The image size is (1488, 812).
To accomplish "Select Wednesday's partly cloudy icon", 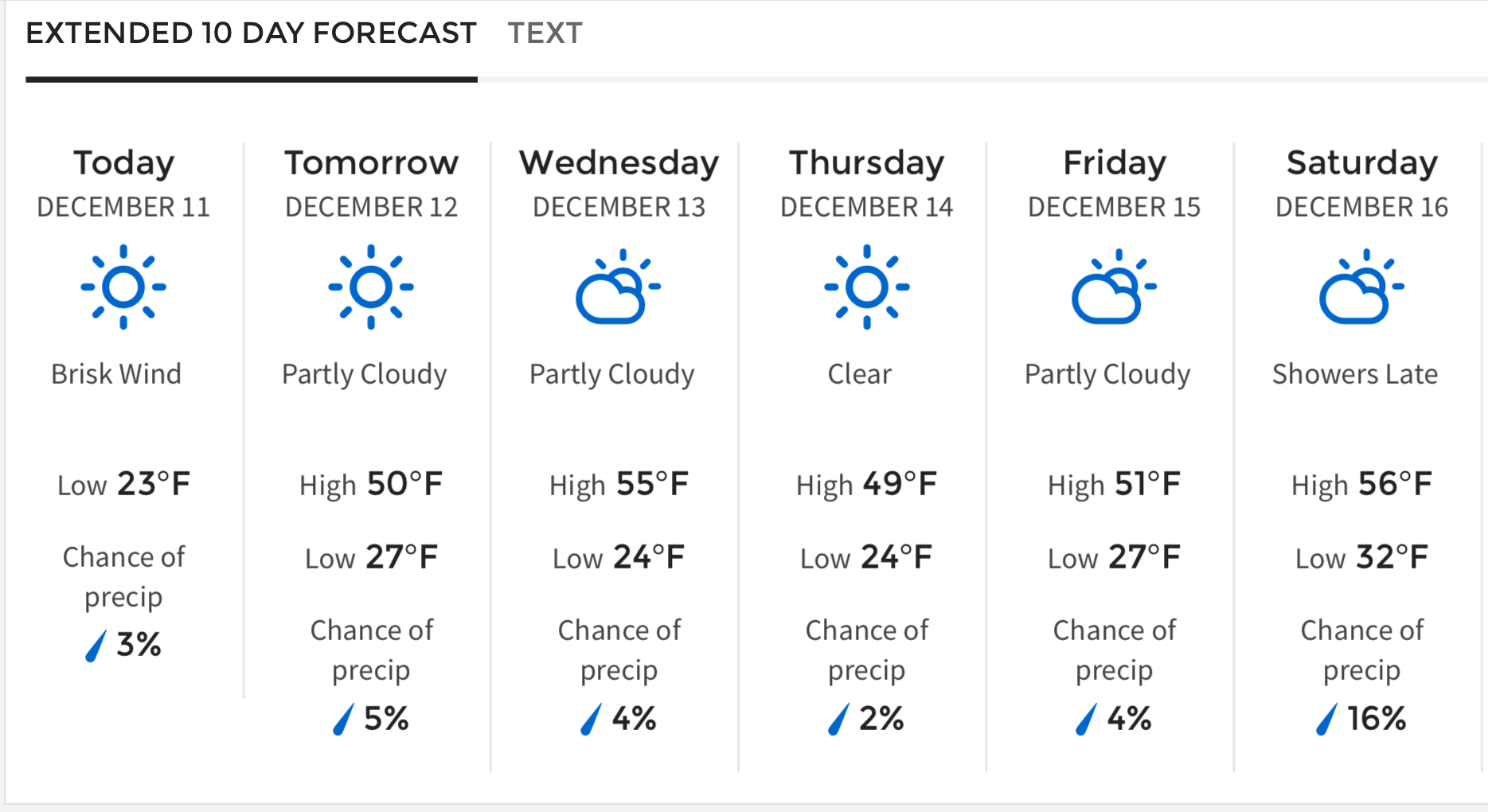I will (618, 287).
